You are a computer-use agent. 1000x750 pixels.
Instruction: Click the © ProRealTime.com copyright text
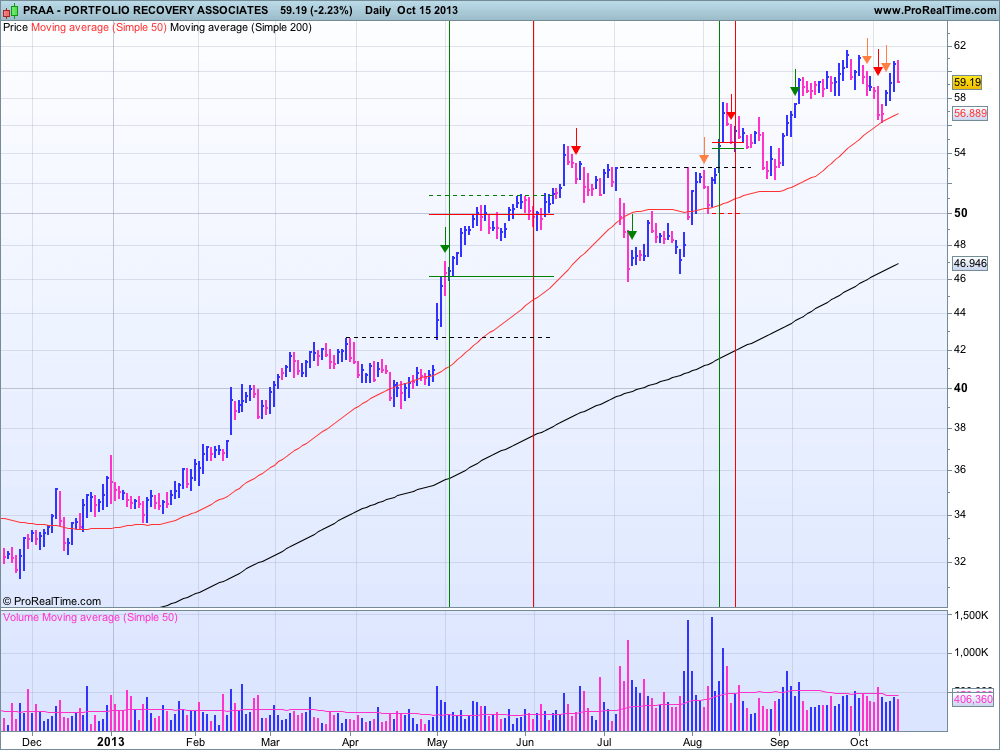pos(52,601)
